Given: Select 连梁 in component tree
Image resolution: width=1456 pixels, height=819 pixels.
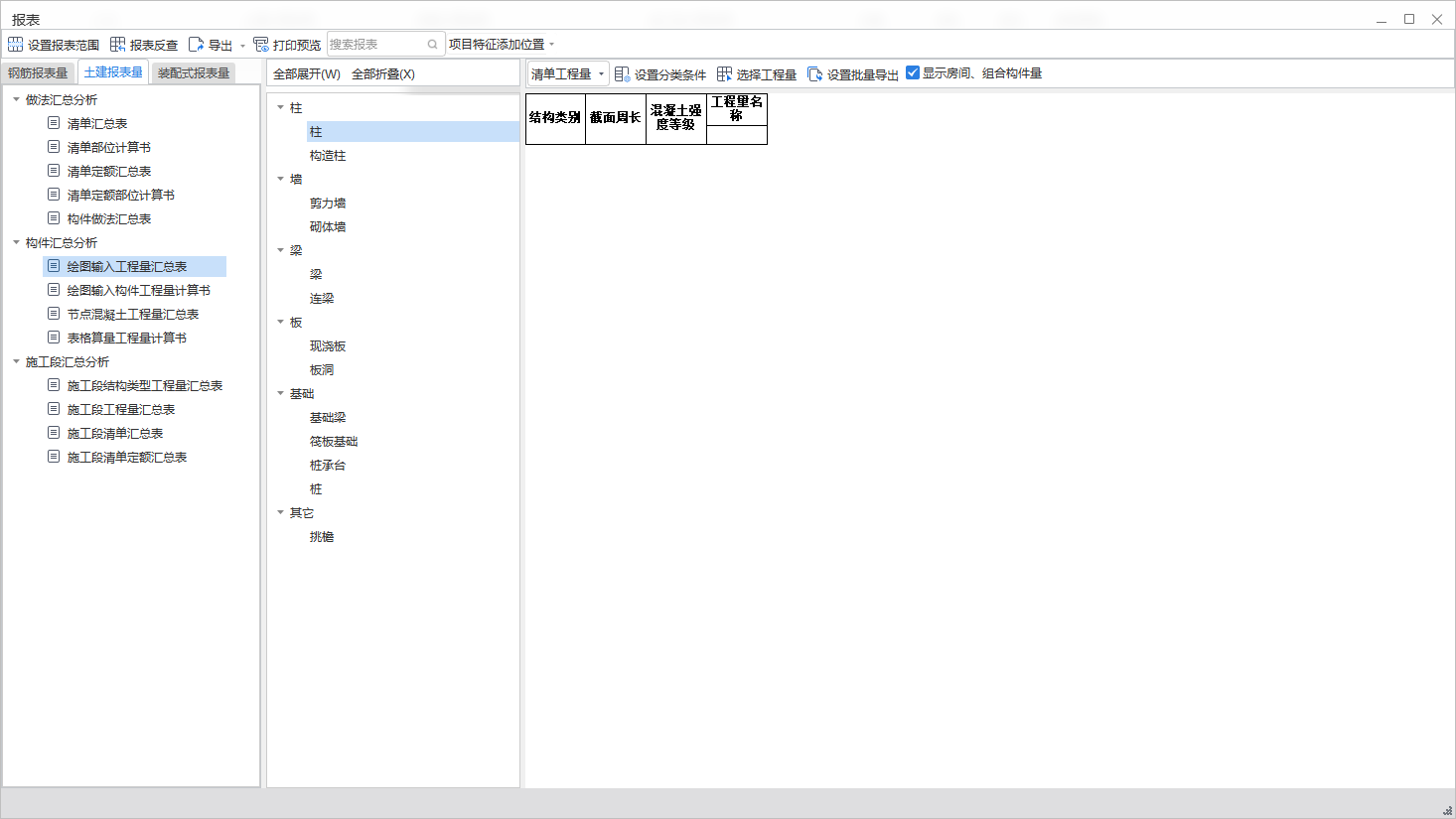Looking at the screenshot, I should coord(322,298).
